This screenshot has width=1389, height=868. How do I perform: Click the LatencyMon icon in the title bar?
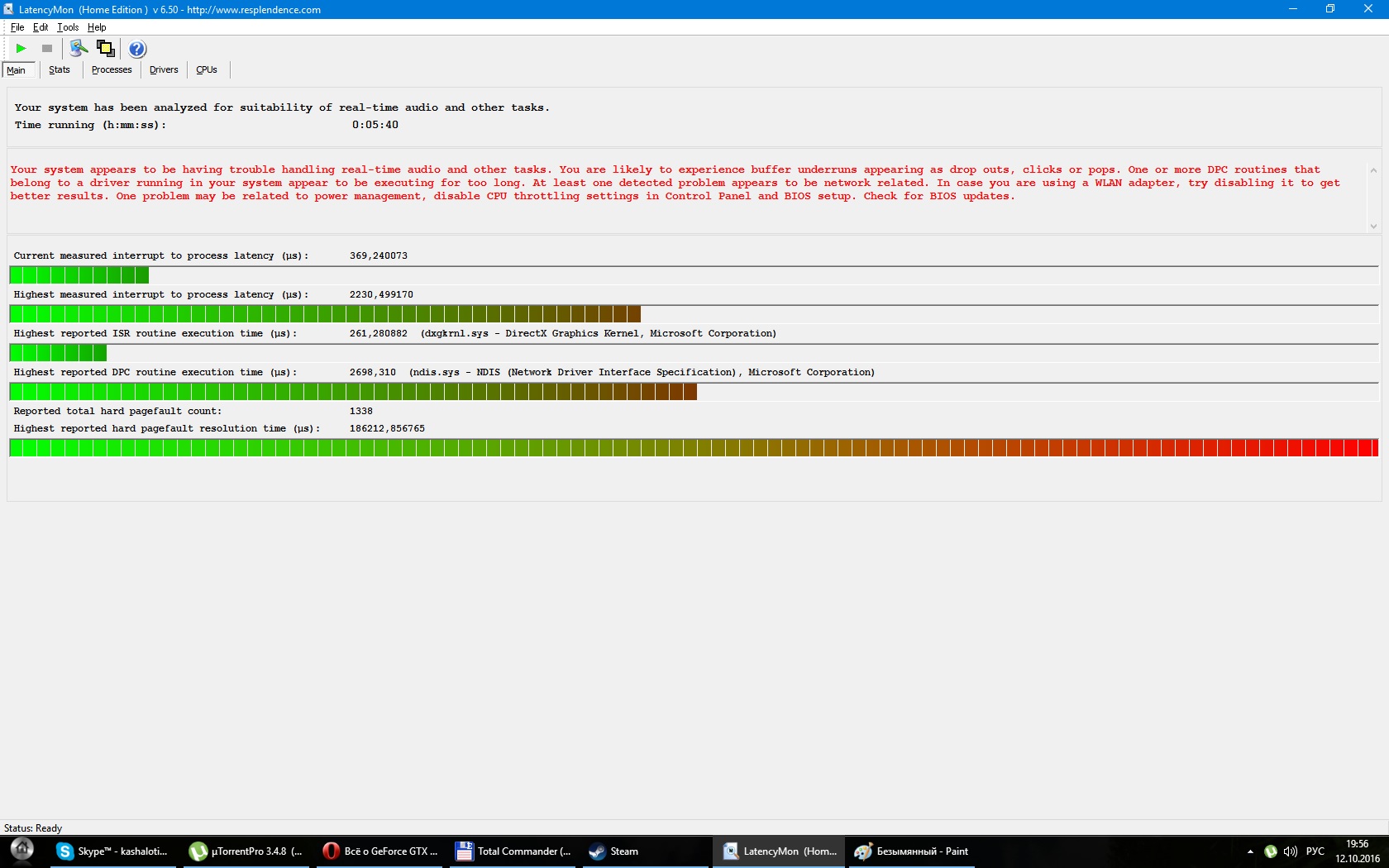pyautogui.click(x=8, y=9)
